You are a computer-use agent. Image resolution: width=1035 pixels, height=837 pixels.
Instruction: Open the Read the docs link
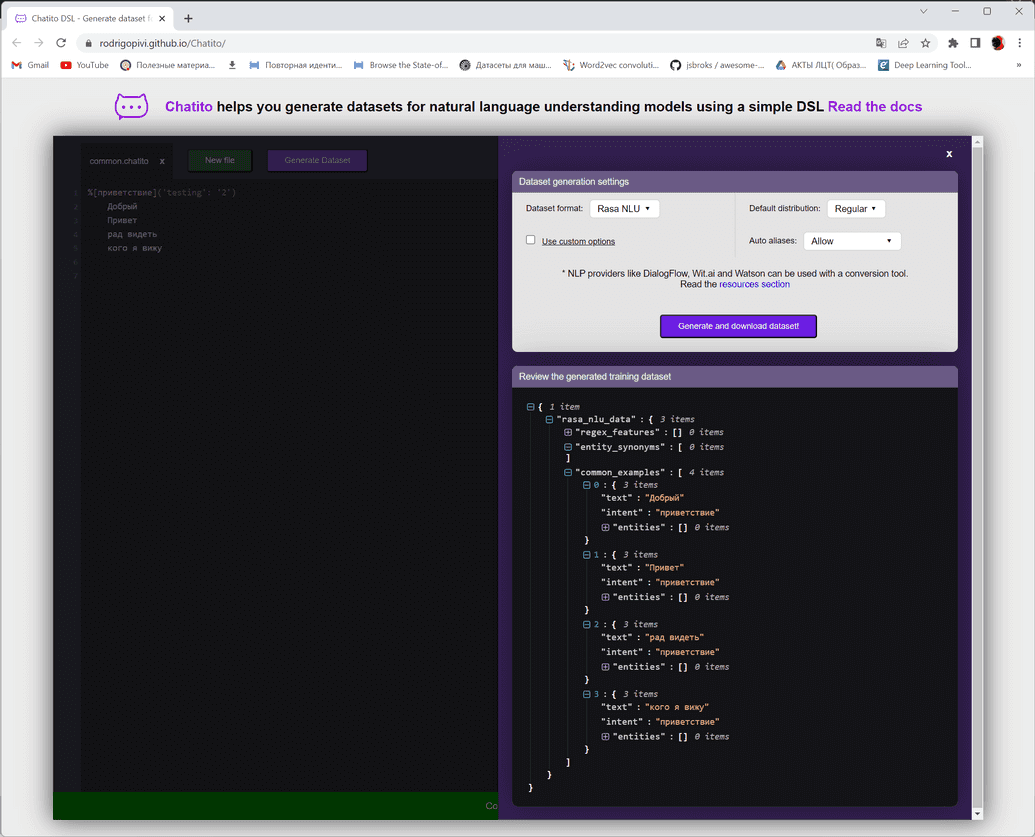pos(875,106)
